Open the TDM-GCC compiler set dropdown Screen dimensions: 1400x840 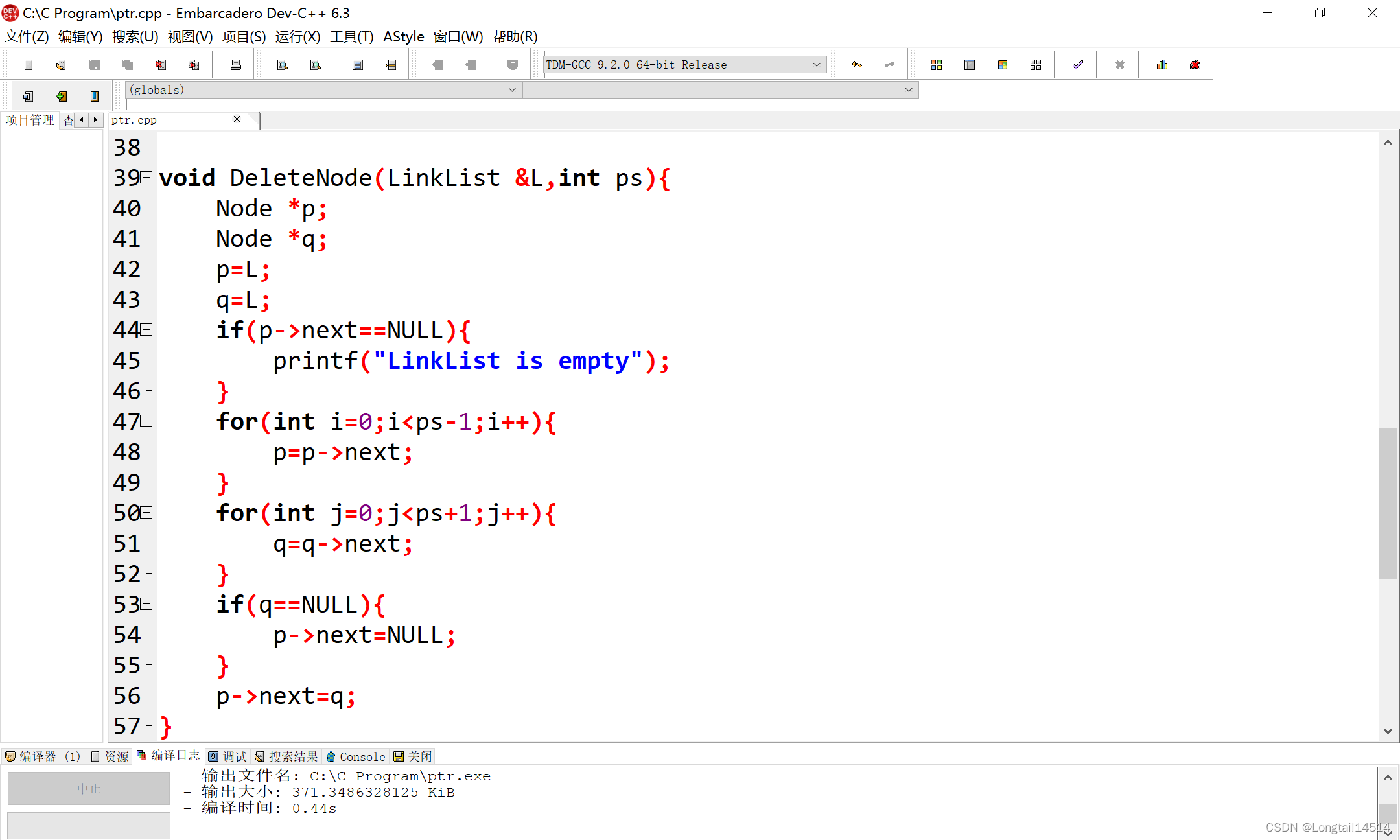pyautogui.click(x=817, y=65)
